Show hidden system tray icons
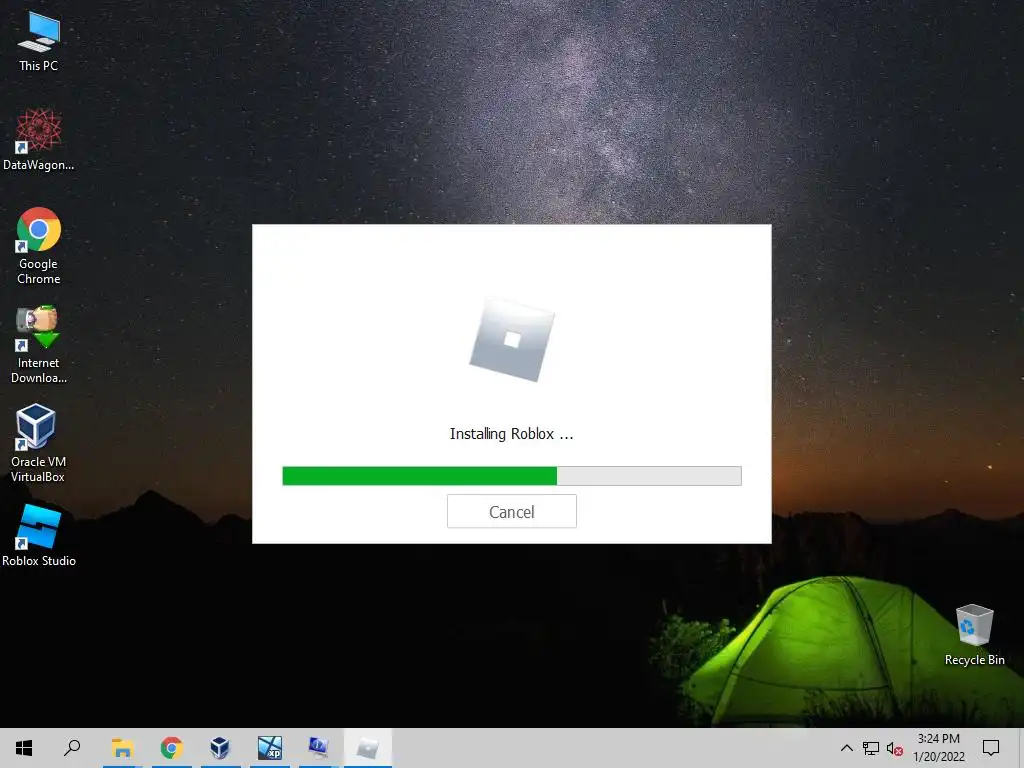This screenshot has height=768, width=1024. coord(846,748)
